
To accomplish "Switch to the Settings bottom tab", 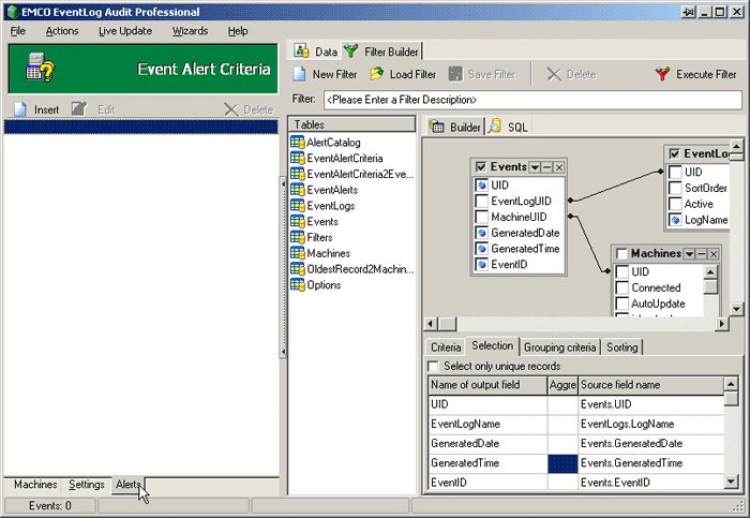I will [x=86, y=485].
